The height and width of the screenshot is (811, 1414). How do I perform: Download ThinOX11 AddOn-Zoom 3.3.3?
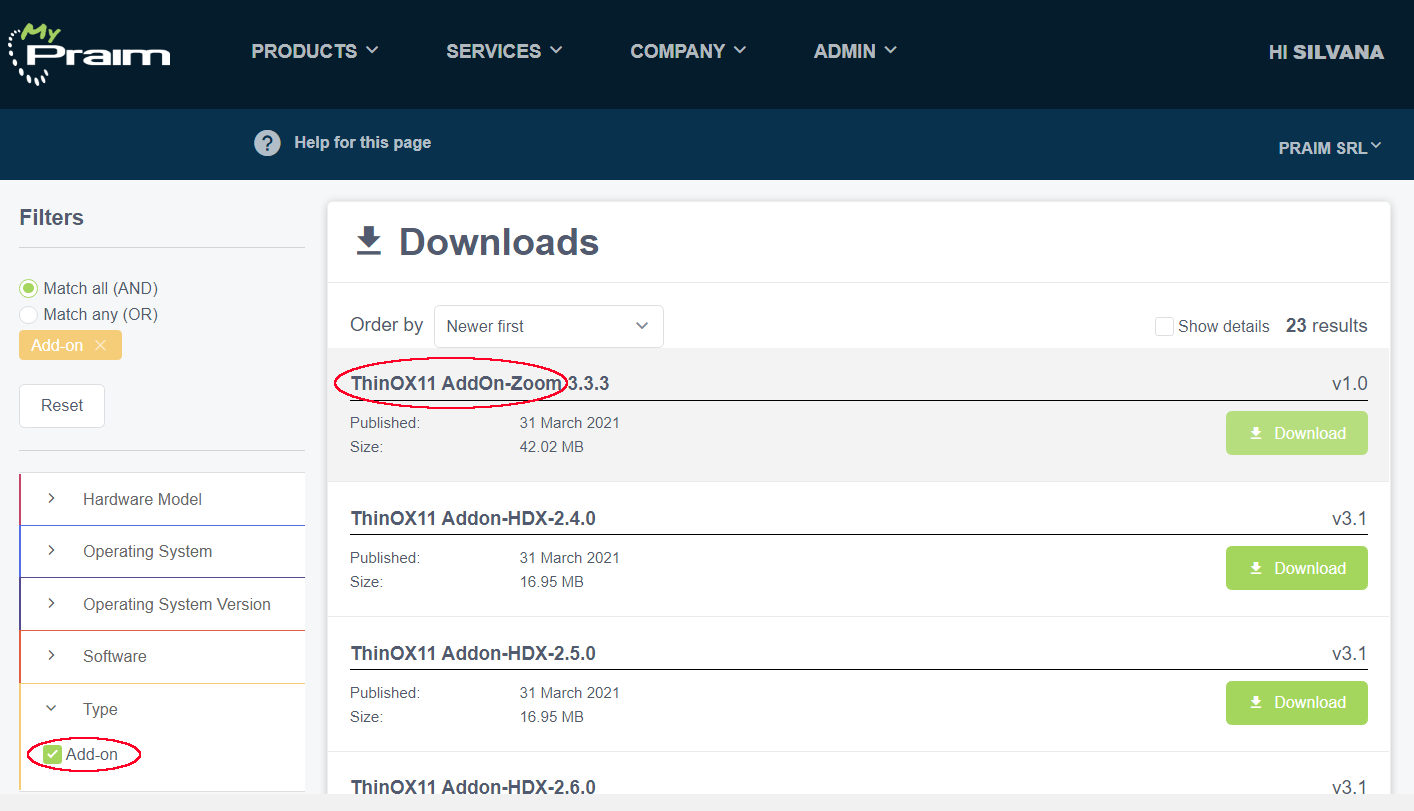1296,433
